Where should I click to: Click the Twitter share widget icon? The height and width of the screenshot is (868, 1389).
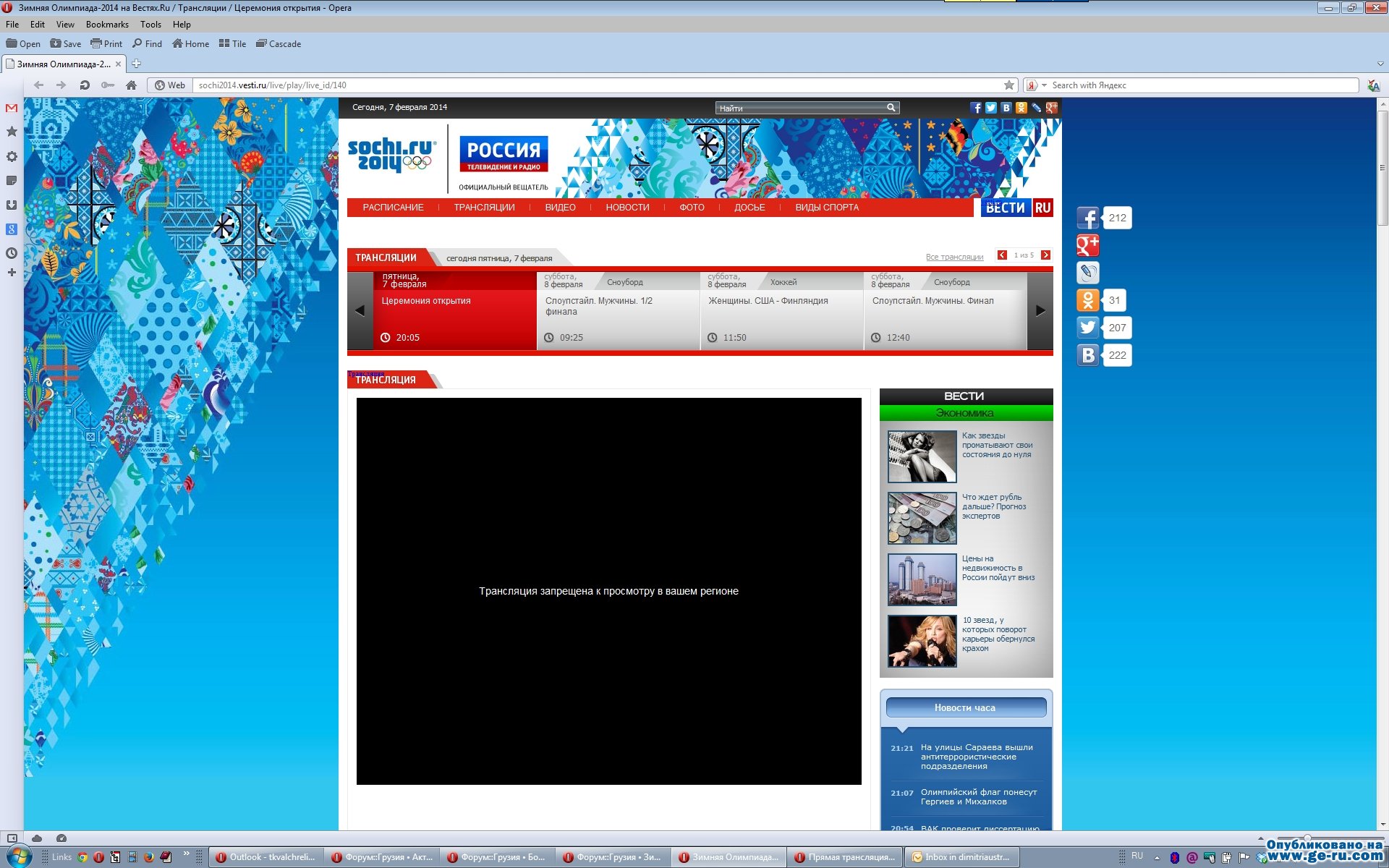click(1087, 328)
